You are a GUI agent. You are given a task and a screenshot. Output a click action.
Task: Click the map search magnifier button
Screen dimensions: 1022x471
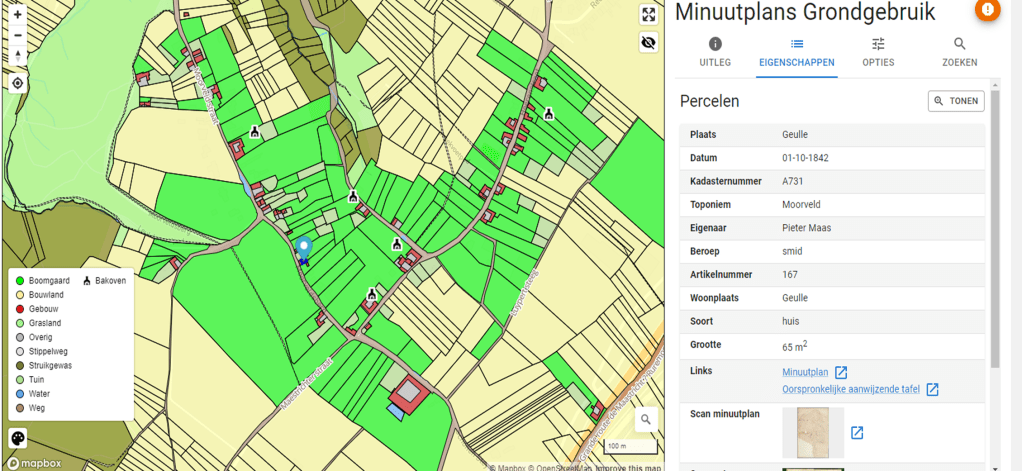(x=647, y=420)
